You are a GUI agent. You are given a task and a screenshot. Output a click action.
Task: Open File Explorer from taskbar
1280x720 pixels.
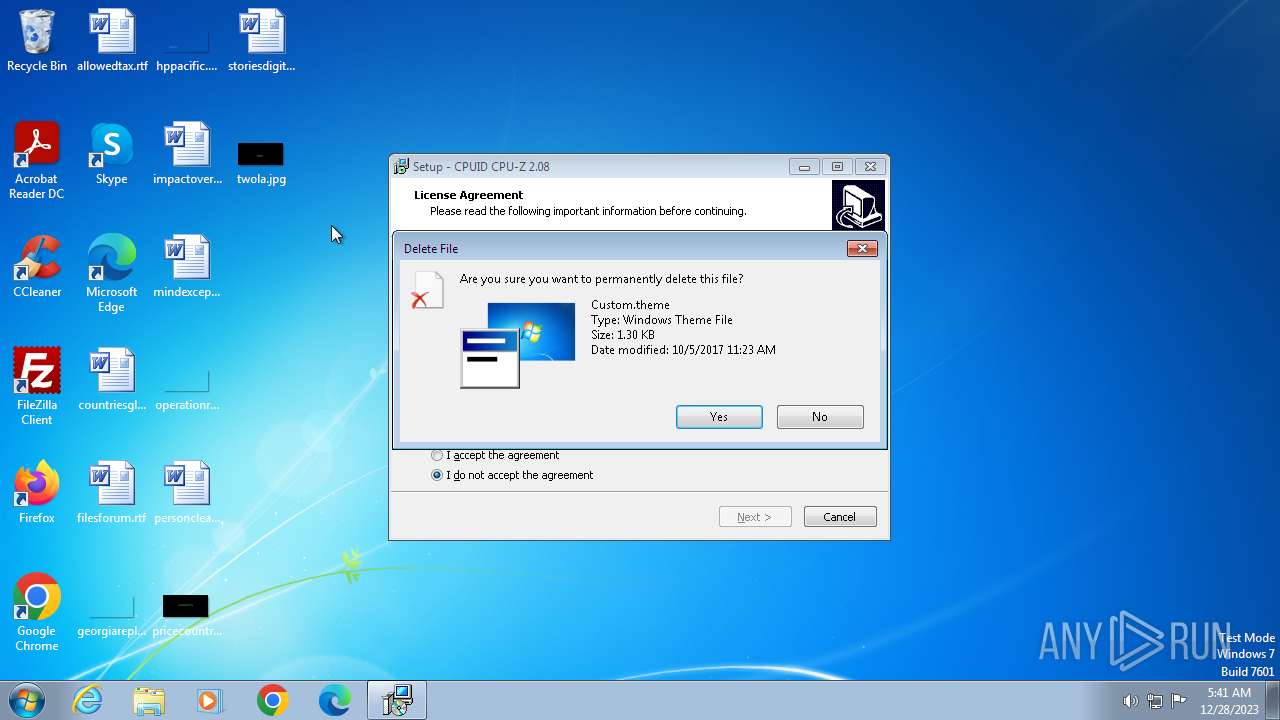(x=149, y=700)
